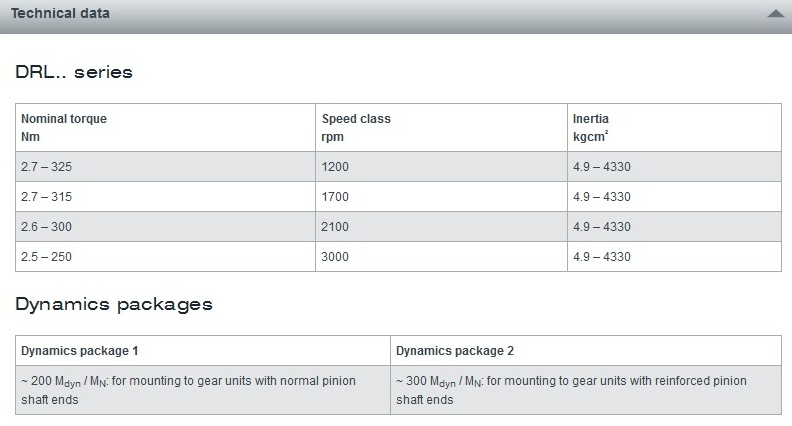The image size is (792, 426).
Task: Collapse the Technical data section arrow
Action: tap(775, 14)
